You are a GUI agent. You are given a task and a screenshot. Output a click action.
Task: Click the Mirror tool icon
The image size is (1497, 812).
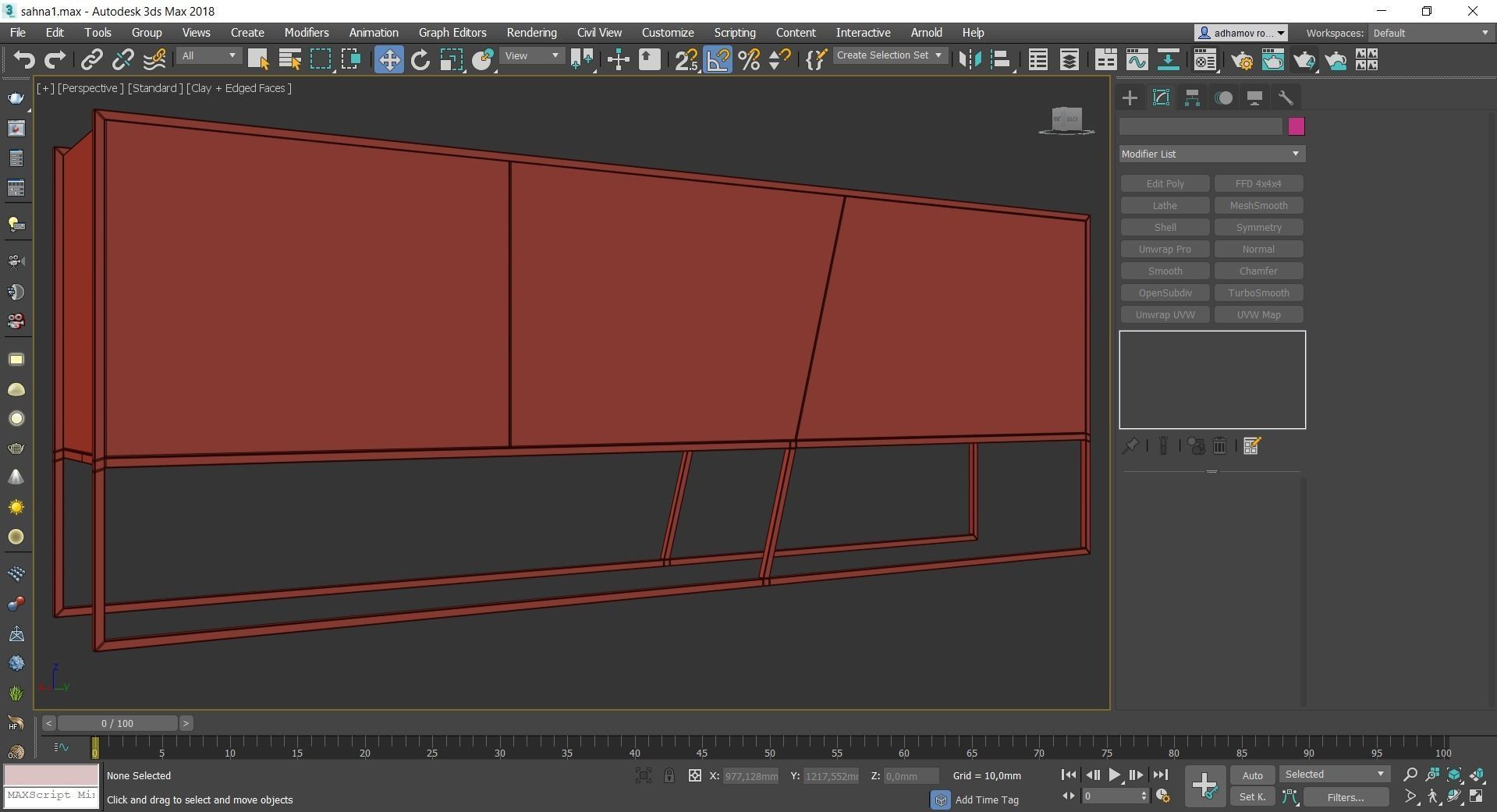(970, 60)
